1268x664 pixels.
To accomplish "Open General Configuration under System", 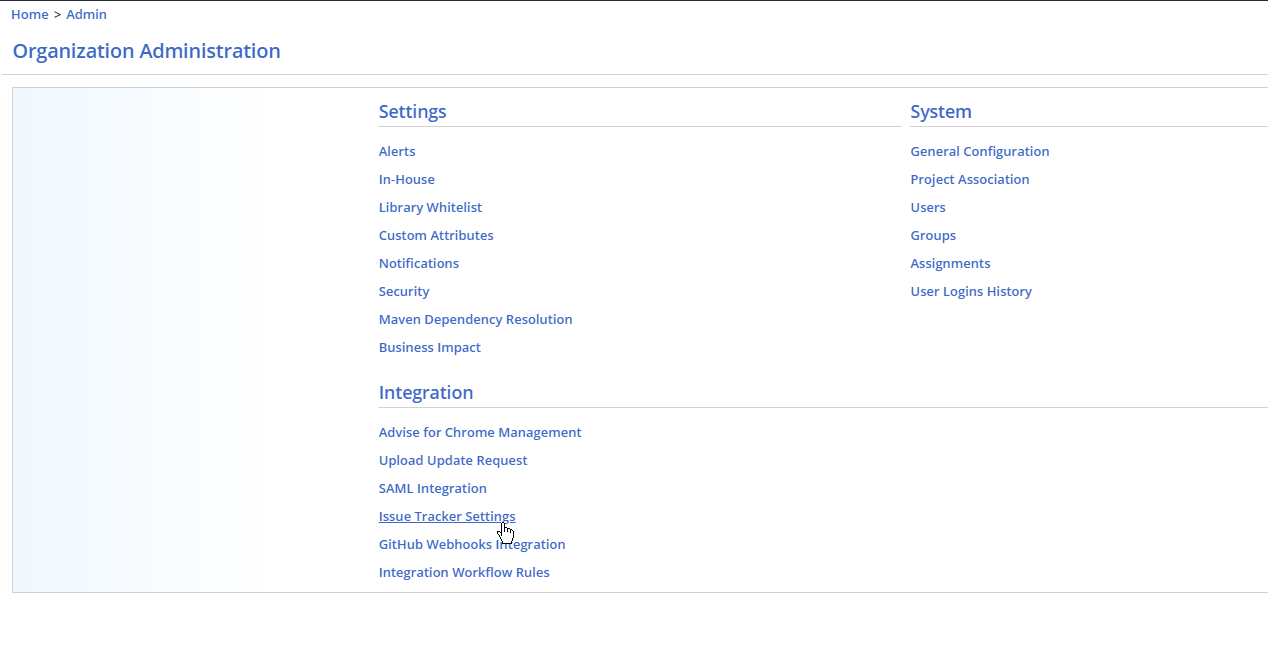I will pos(979,152).
